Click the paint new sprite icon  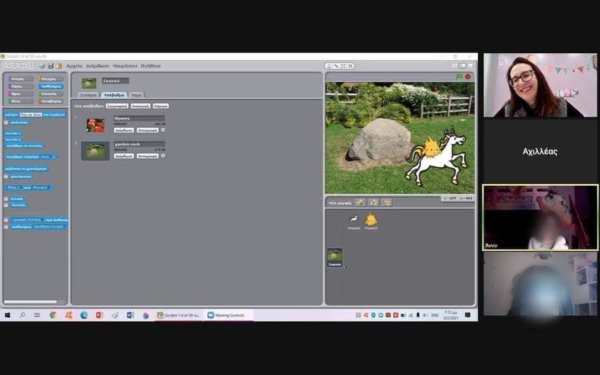360,202
